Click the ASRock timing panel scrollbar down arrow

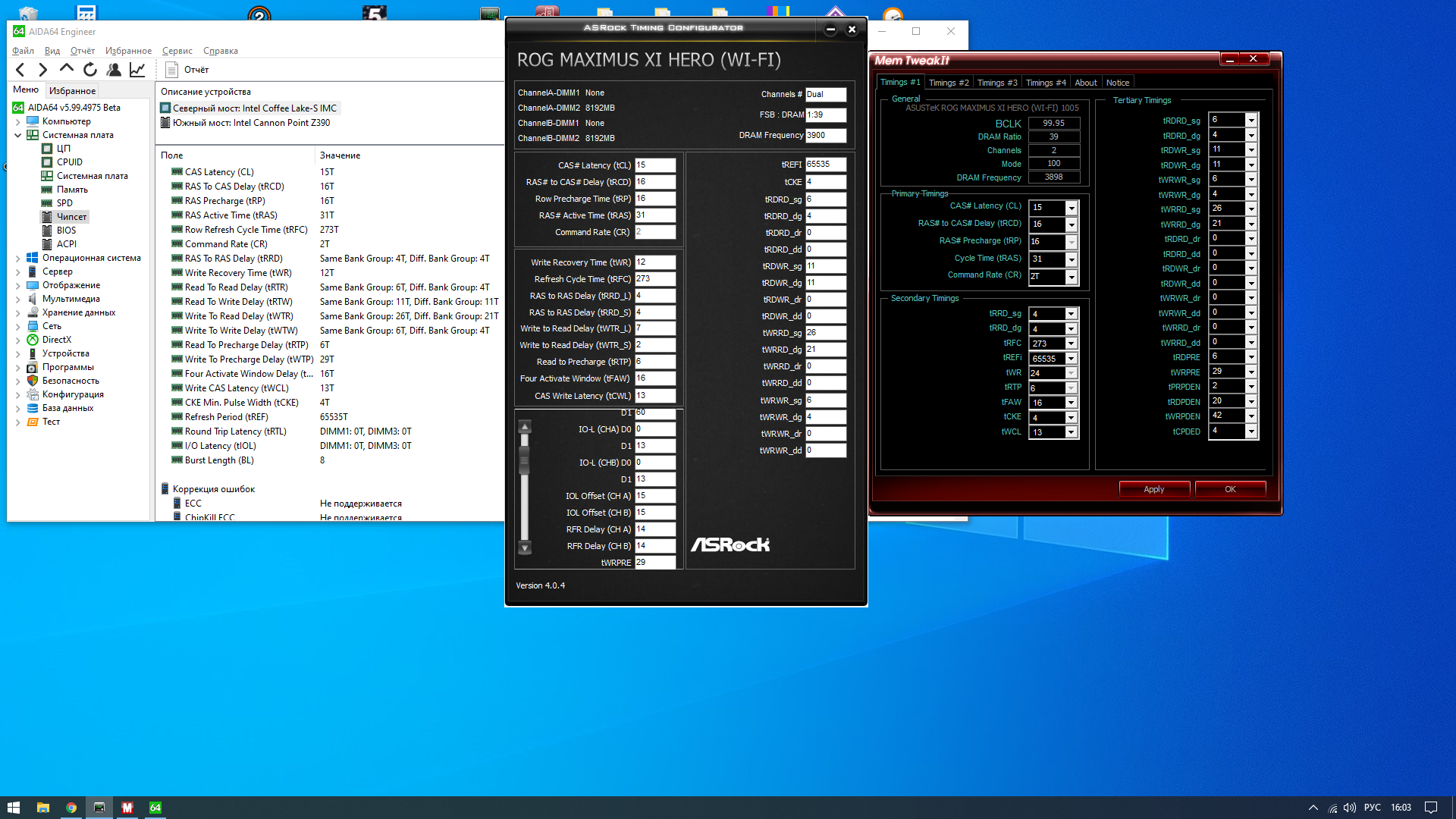pos(524,548)
